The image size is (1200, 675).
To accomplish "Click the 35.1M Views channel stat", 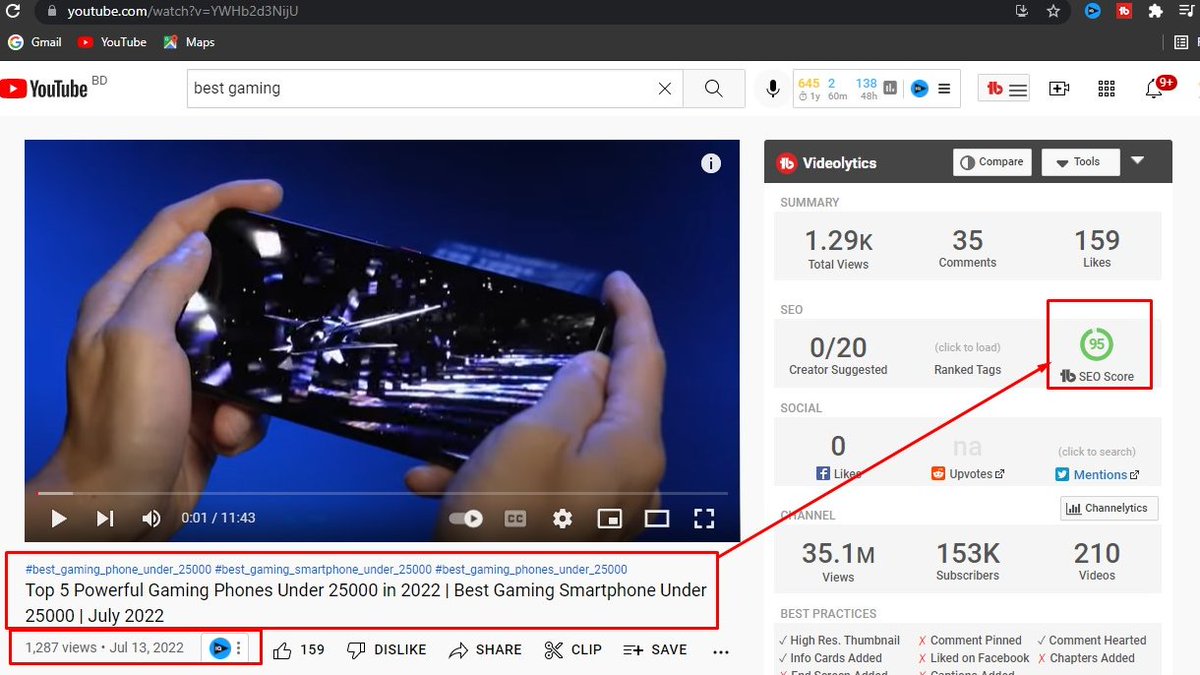I will tap(838, 561).
